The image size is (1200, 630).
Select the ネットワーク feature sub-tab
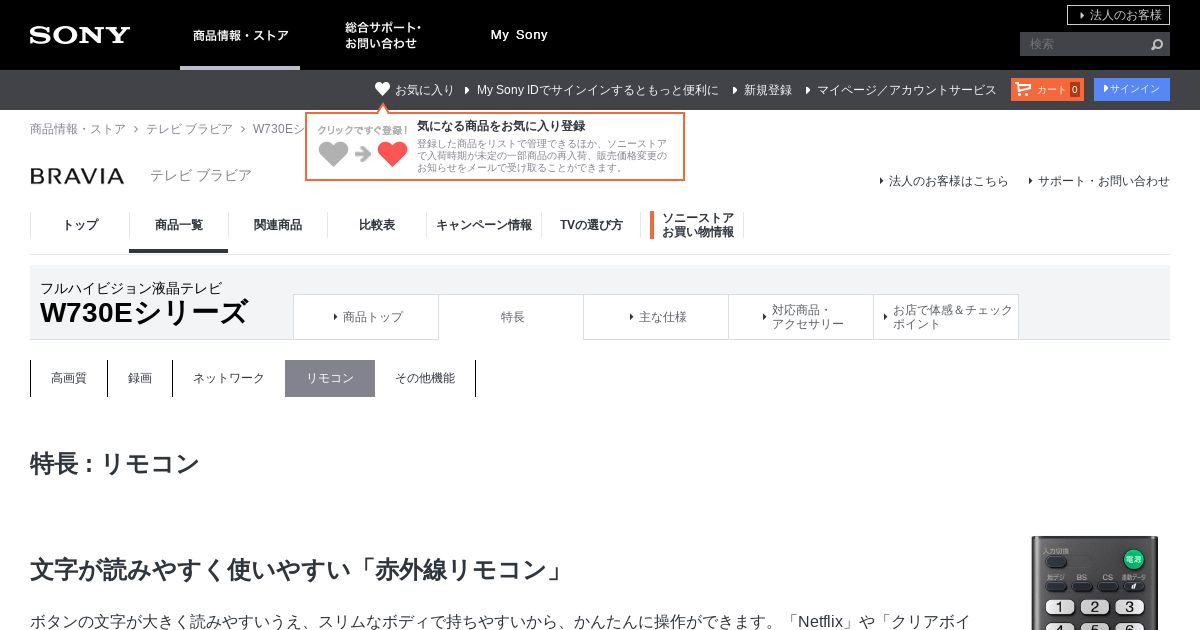point(229,378)
